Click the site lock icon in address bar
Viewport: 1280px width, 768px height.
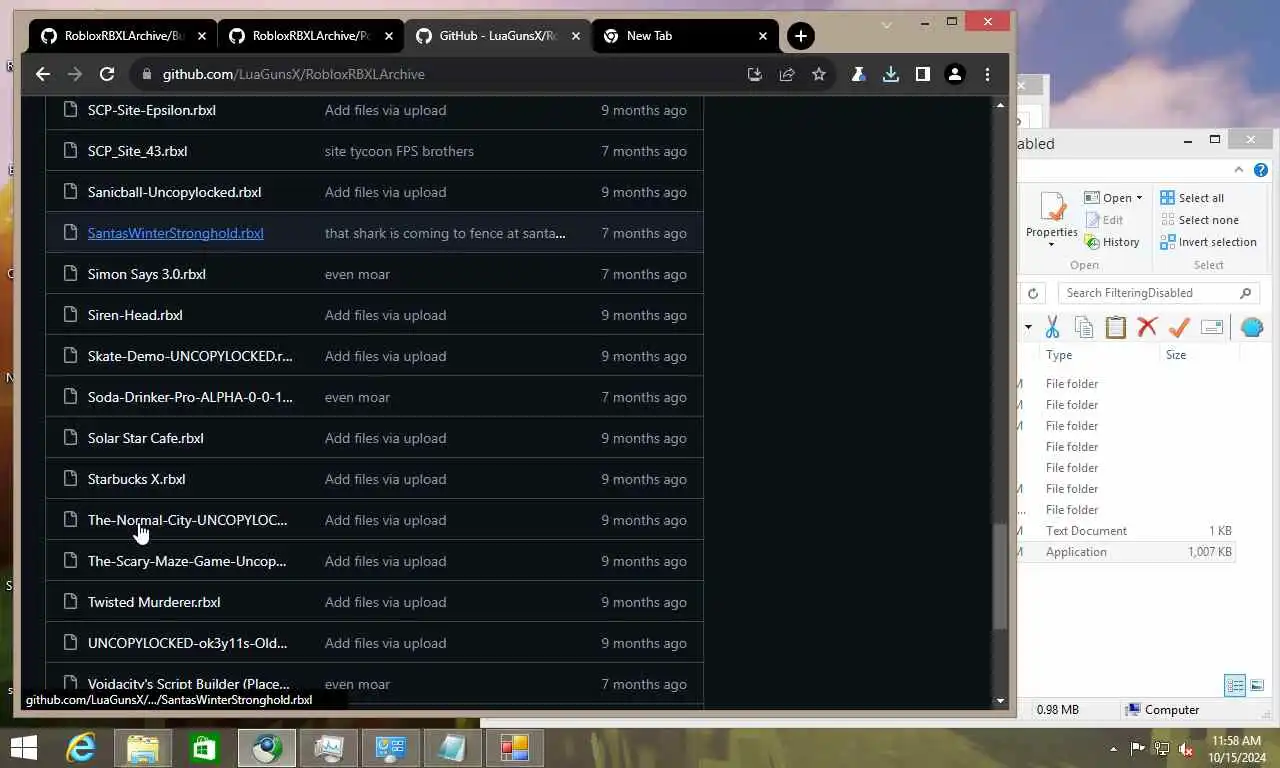tap(147, 74)
